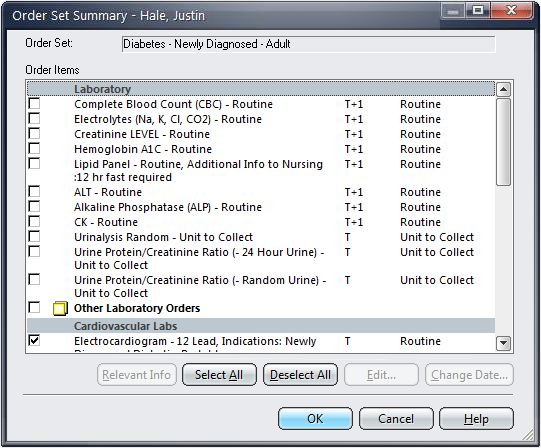The height and width of the screenshot is (448, 541).
Task: Tick the Lipid Panel checkbox
Action: pyautogui.click(x=34, y=163)
